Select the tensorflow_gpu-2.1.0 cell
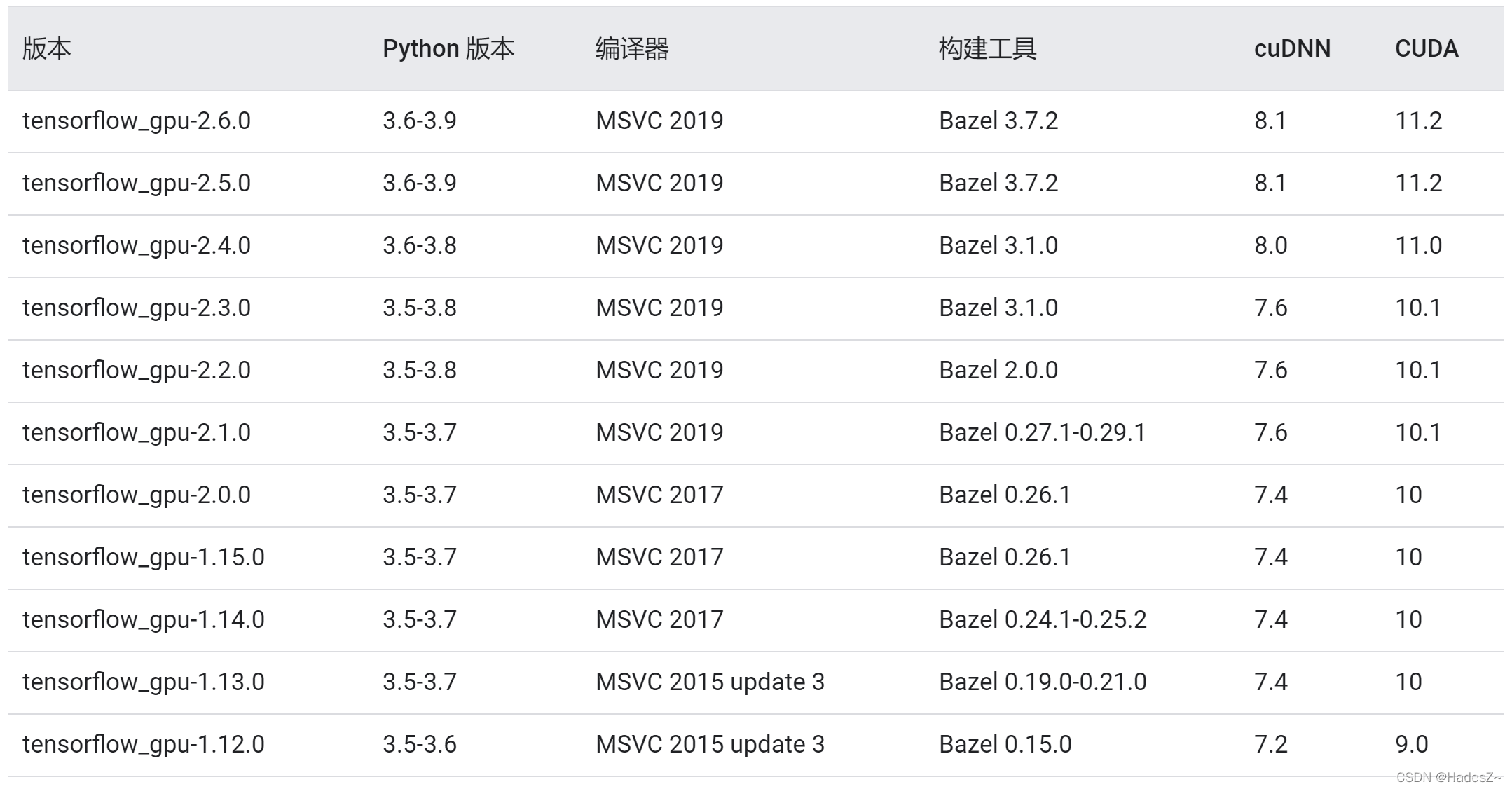The height and width of the screenshot is (789, 1512). [x=137, y=433]
